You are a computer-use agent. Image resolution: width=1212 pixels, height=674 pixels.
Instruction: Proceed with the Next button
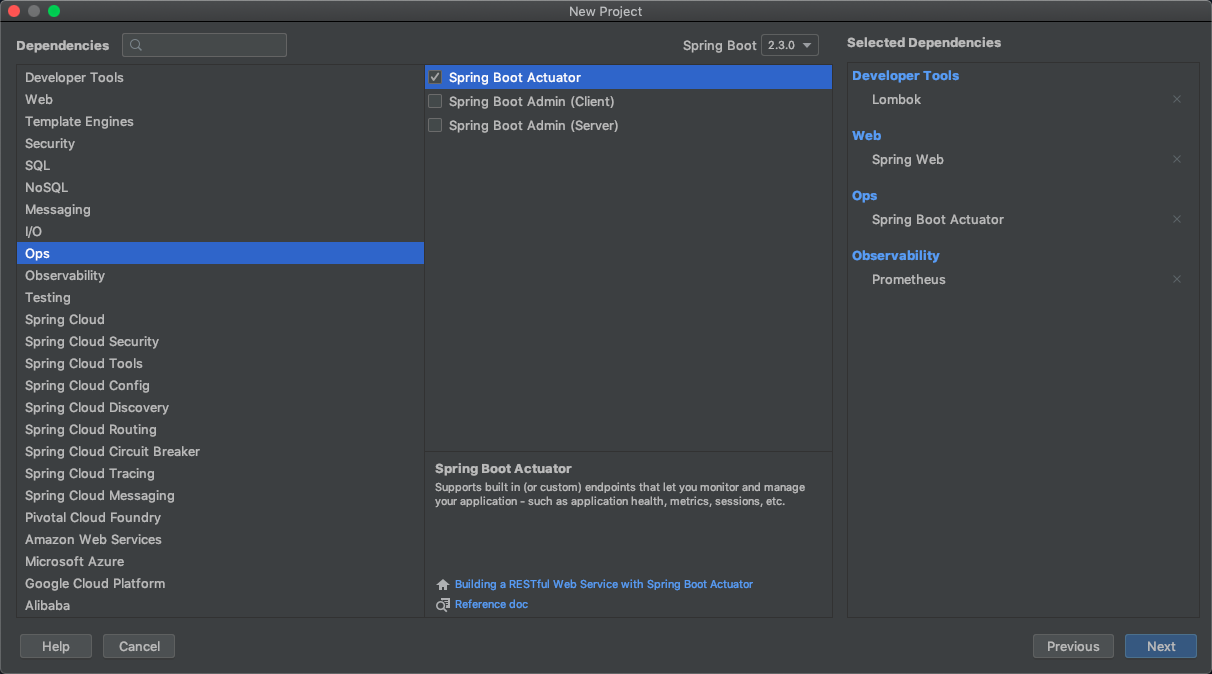[x=1161, y=646]
